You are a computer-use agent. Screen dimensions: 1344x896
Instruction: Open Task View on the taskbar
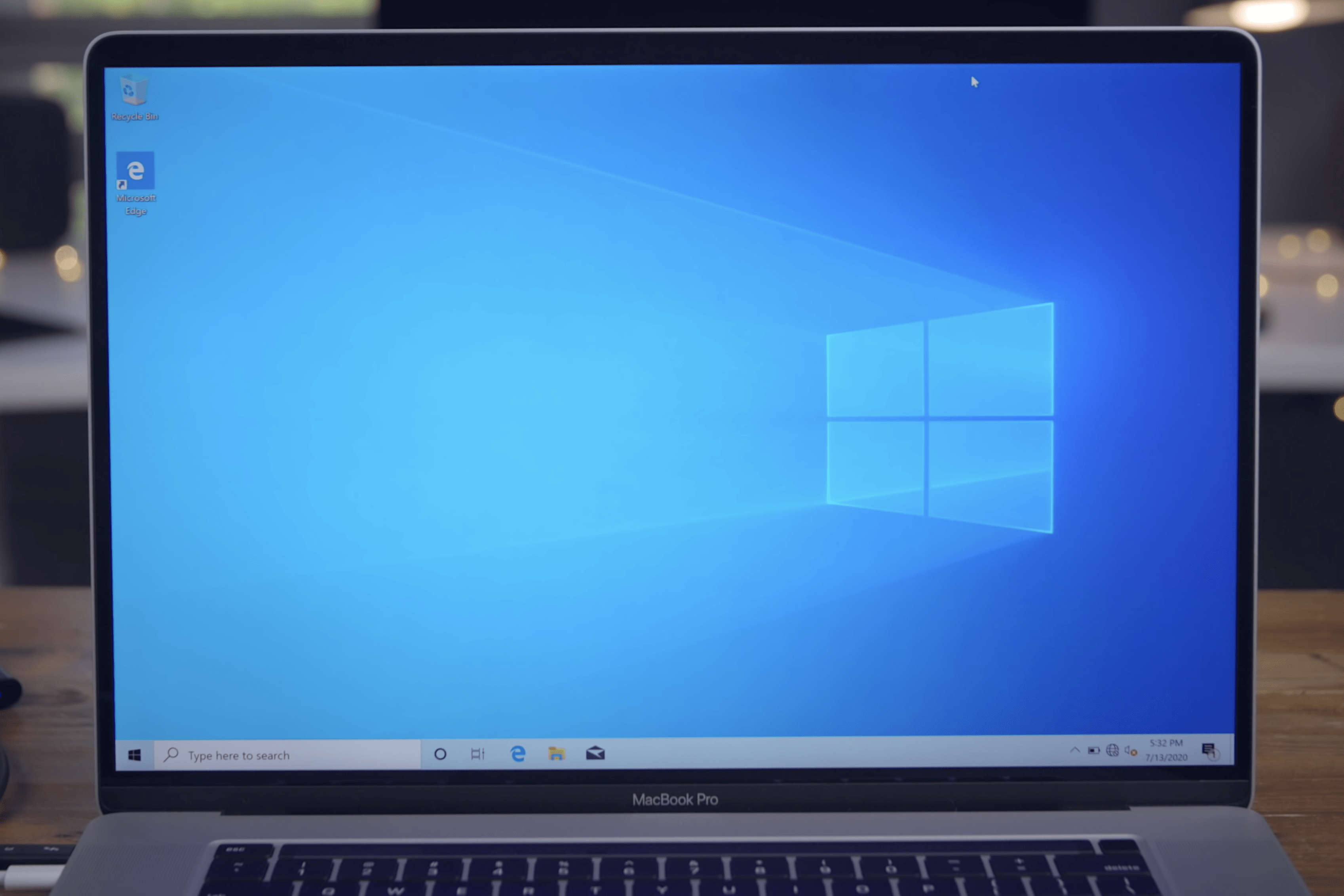click(478, 754)
